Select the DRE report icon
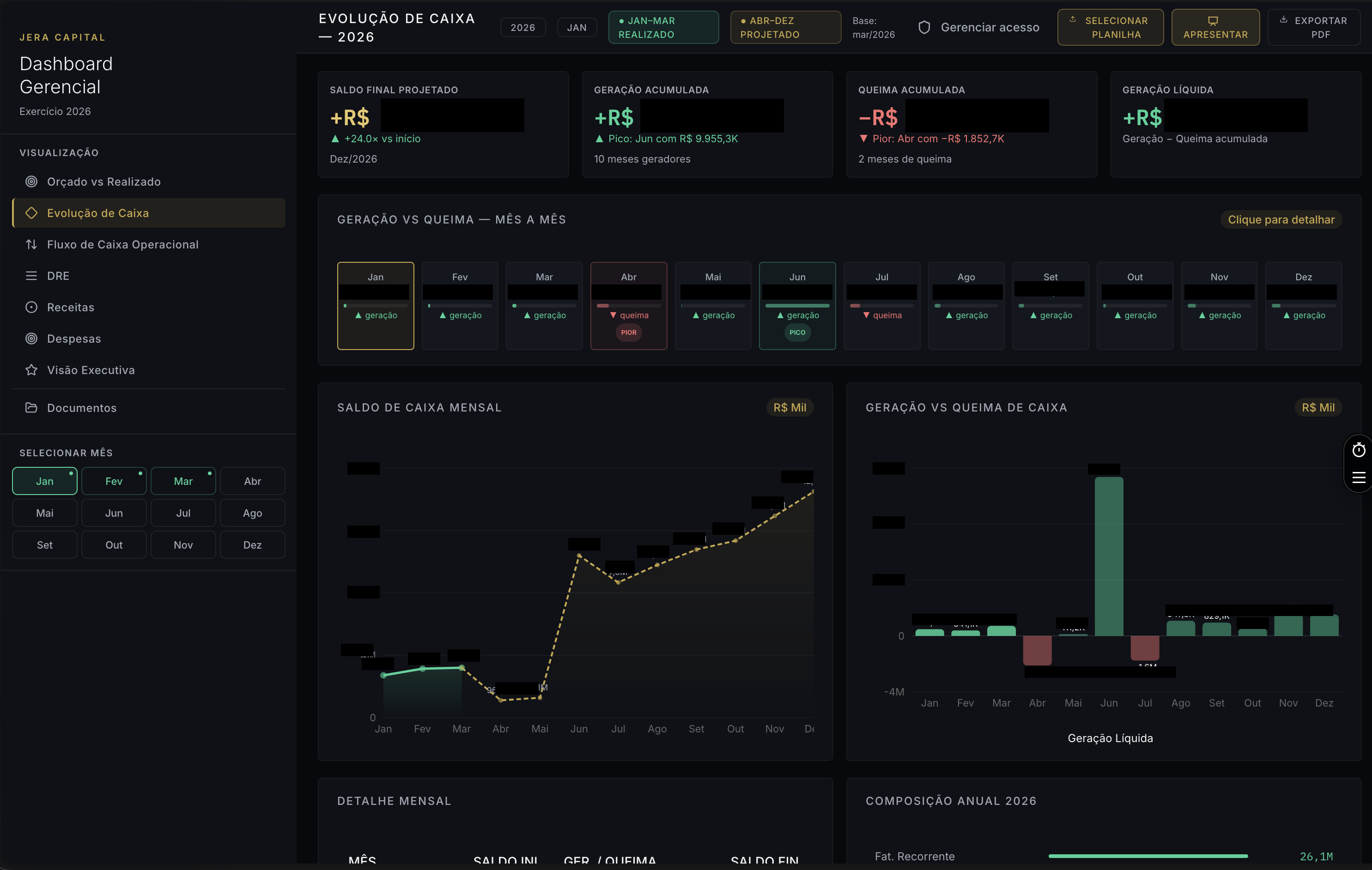The width and height of the screenshot is (1372, 870). (31, 276)
